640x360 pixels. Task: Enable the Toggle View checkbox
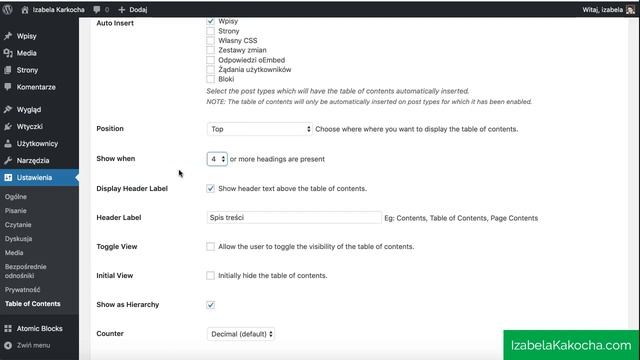[x=210, y=247]
